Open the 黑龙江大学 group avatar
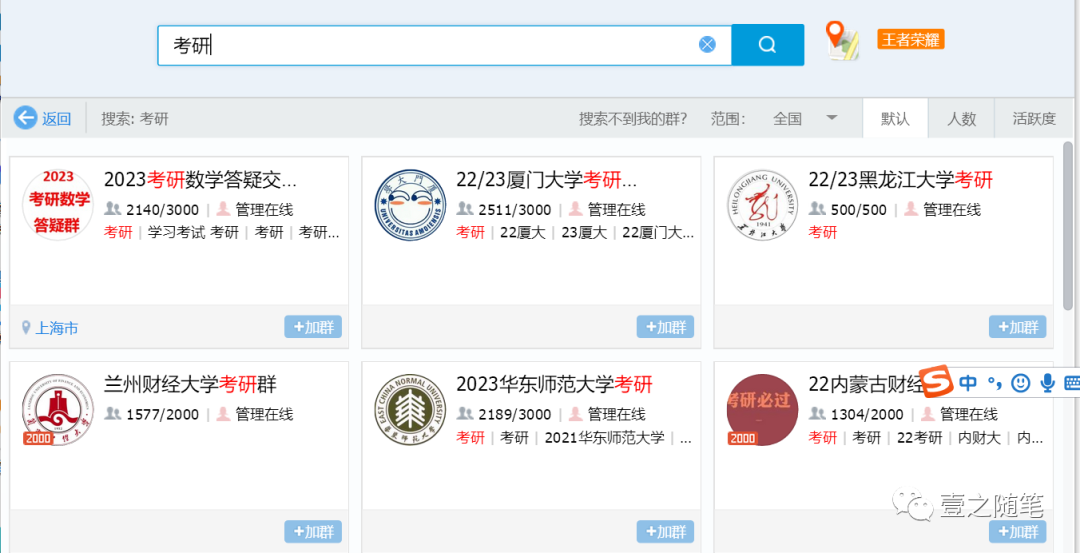The width and height of the screenshot is (1080, 553). click(762, 205)
